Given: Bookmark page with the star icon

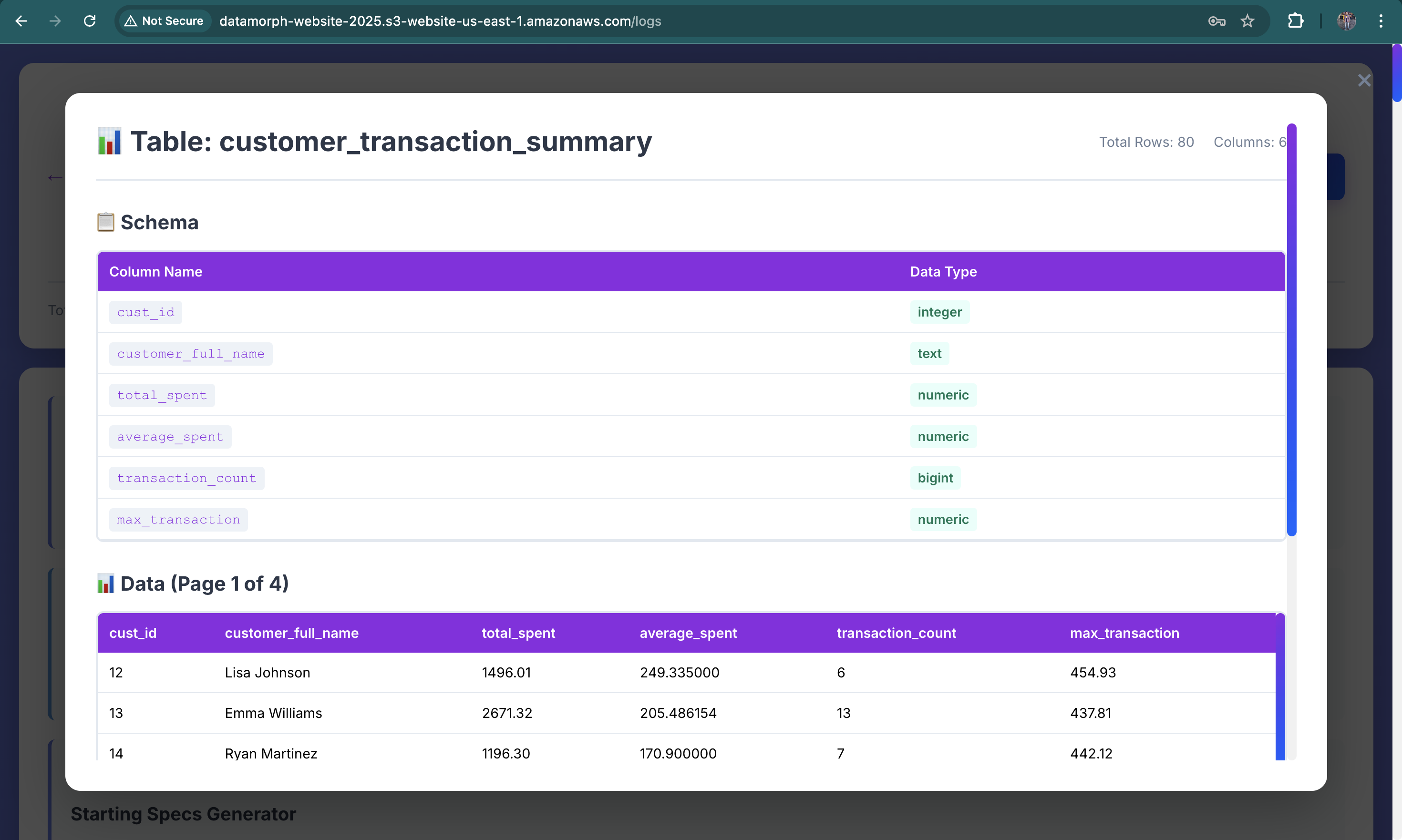Looking at the screenshot, I should coord(1247,21).
